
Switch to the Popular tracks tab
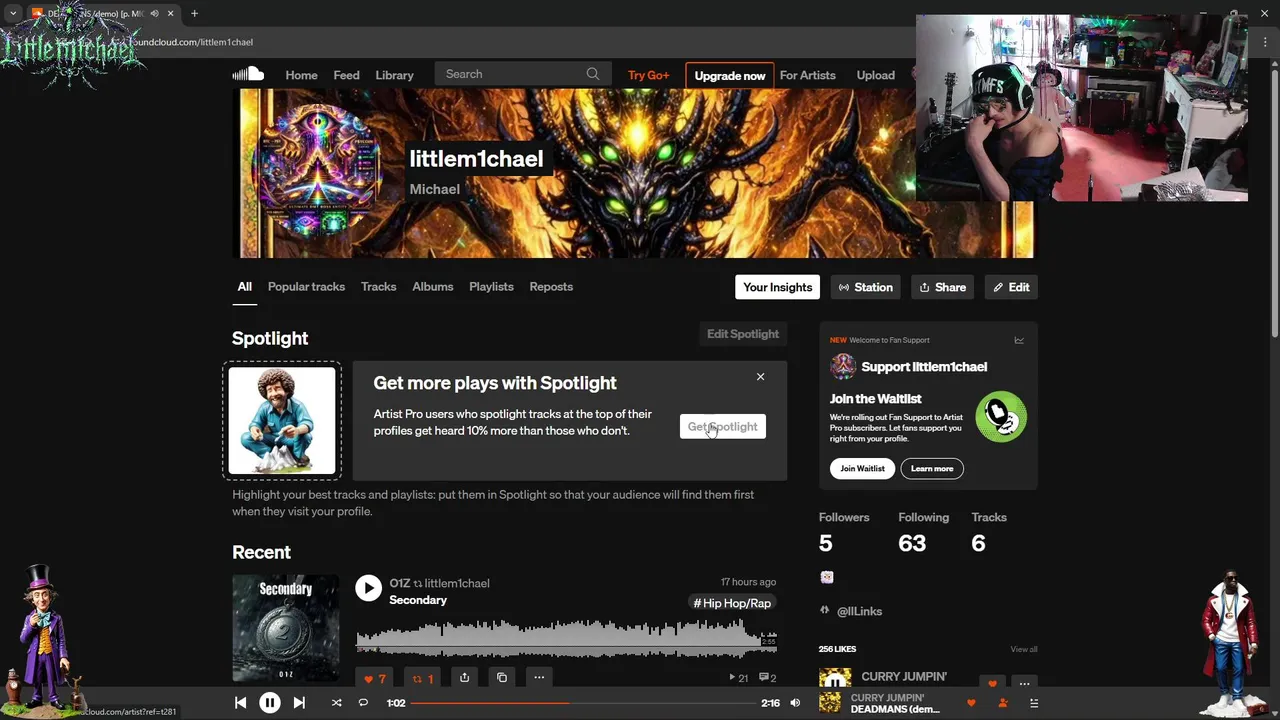(306, 287)
